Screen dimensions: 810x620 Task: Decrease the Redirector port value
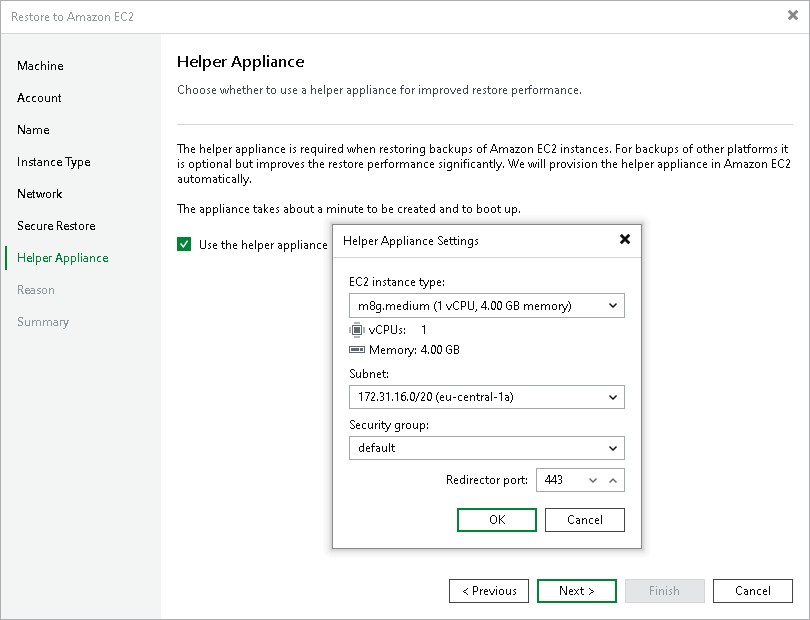click(x=593, y=480)
